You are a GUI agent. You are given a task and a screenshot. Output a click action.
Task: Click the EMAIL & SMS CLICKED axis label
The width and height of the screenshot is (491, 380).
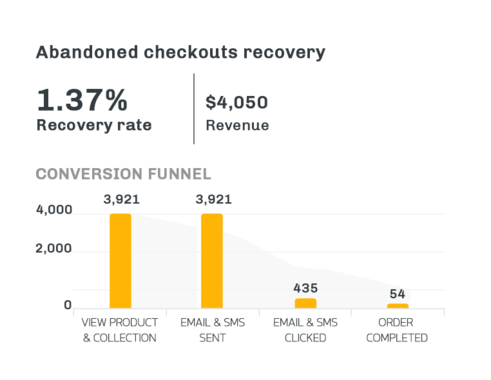coord(305,330)
